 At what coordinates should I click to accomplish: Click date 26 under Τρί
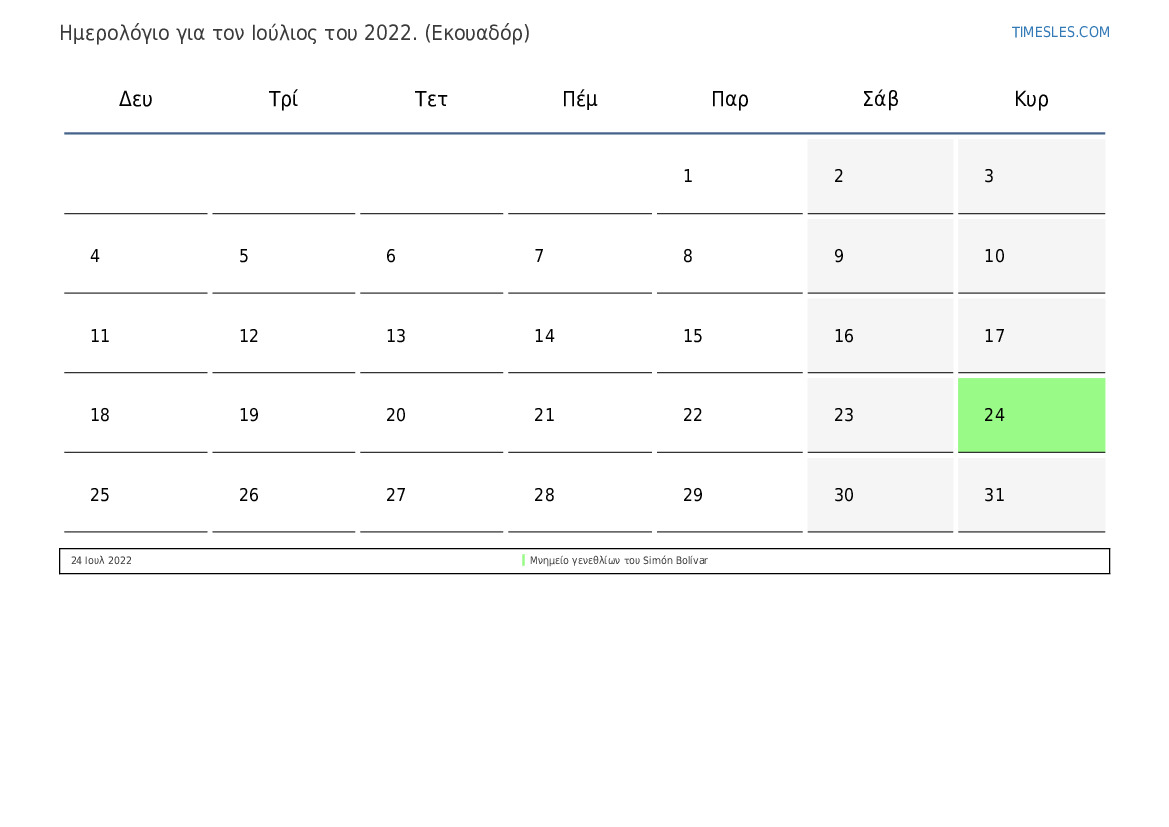coord(283,494)
